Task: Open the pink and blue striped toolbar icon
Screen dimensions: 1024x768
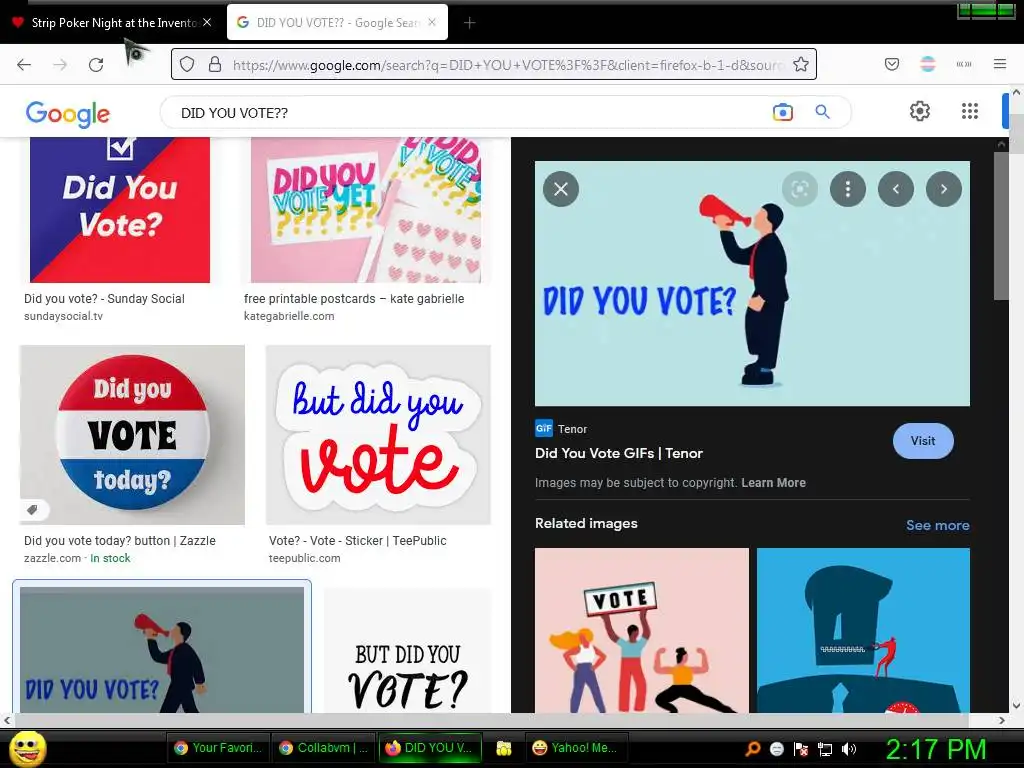Action: (927, 64)
